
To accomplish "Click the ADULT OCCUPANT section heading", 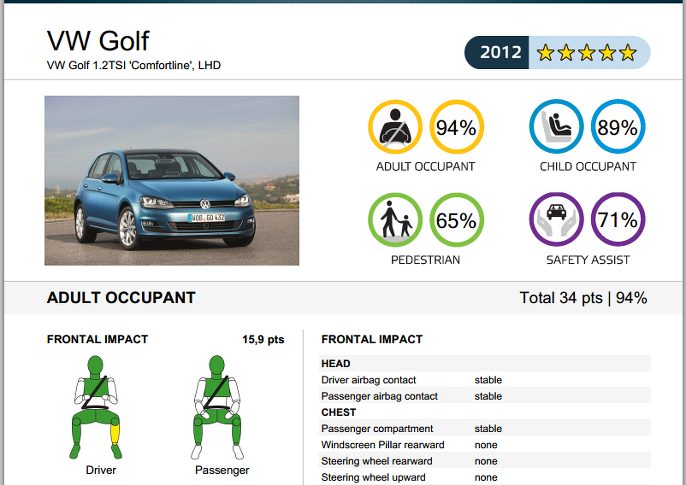I will tap(121, 298).
